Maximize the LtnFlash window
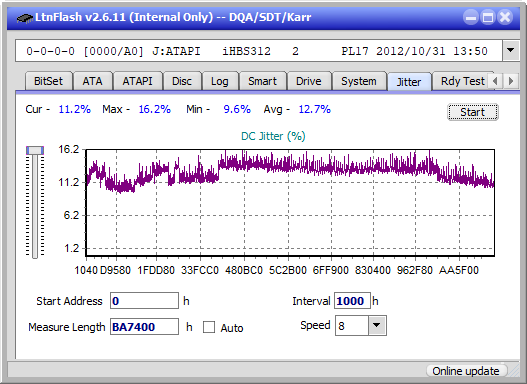Image resolution: width=527 pixels, height=384 pixels. tap(488, 17)
